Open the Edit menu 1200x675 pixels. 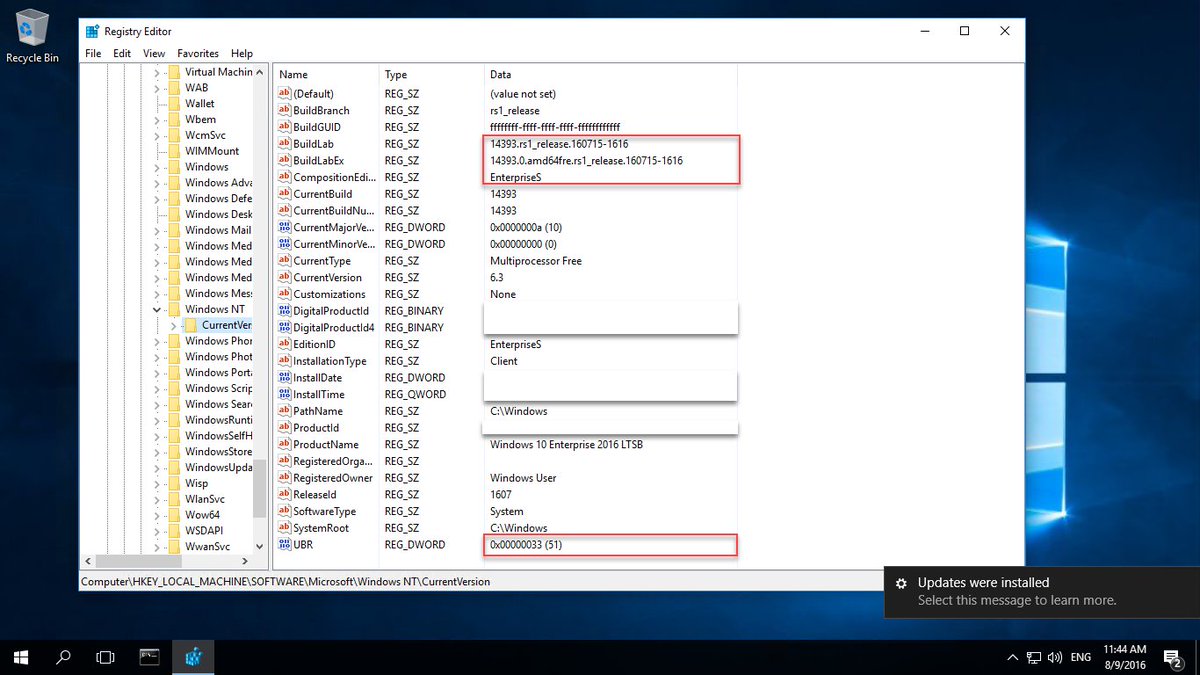122,53
